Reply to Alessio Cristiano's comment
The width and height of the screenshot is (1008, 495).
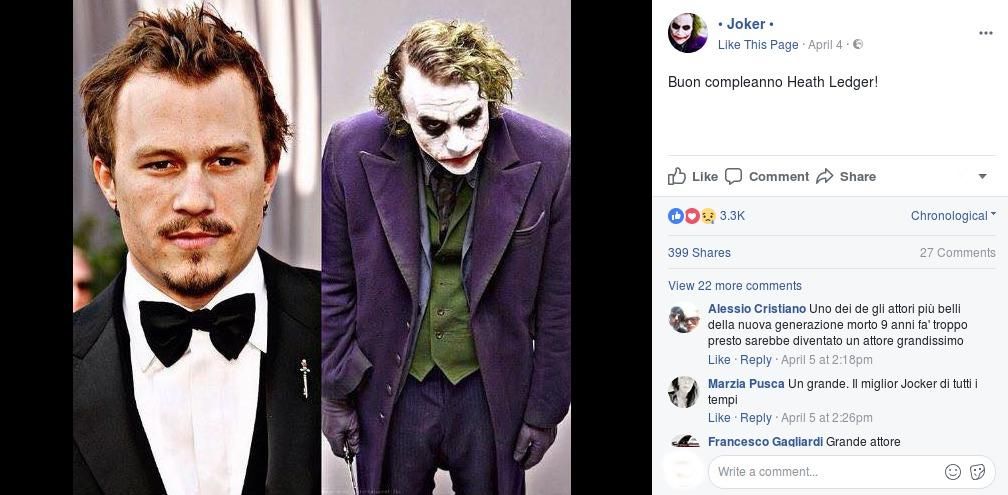coord(755,360)
